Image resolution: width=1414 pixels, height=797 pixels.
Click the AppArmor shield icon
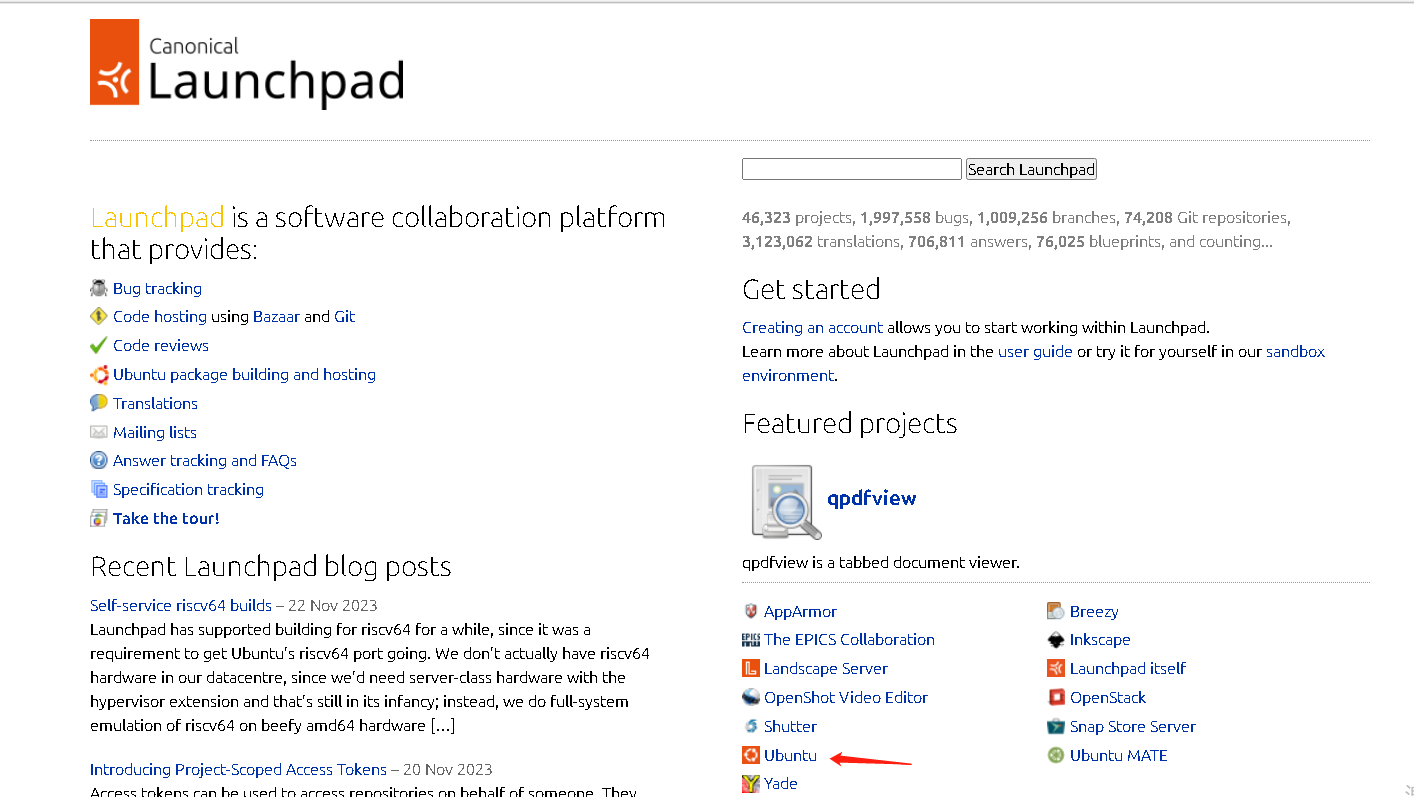pyautogui.click(x=751, y=611)
